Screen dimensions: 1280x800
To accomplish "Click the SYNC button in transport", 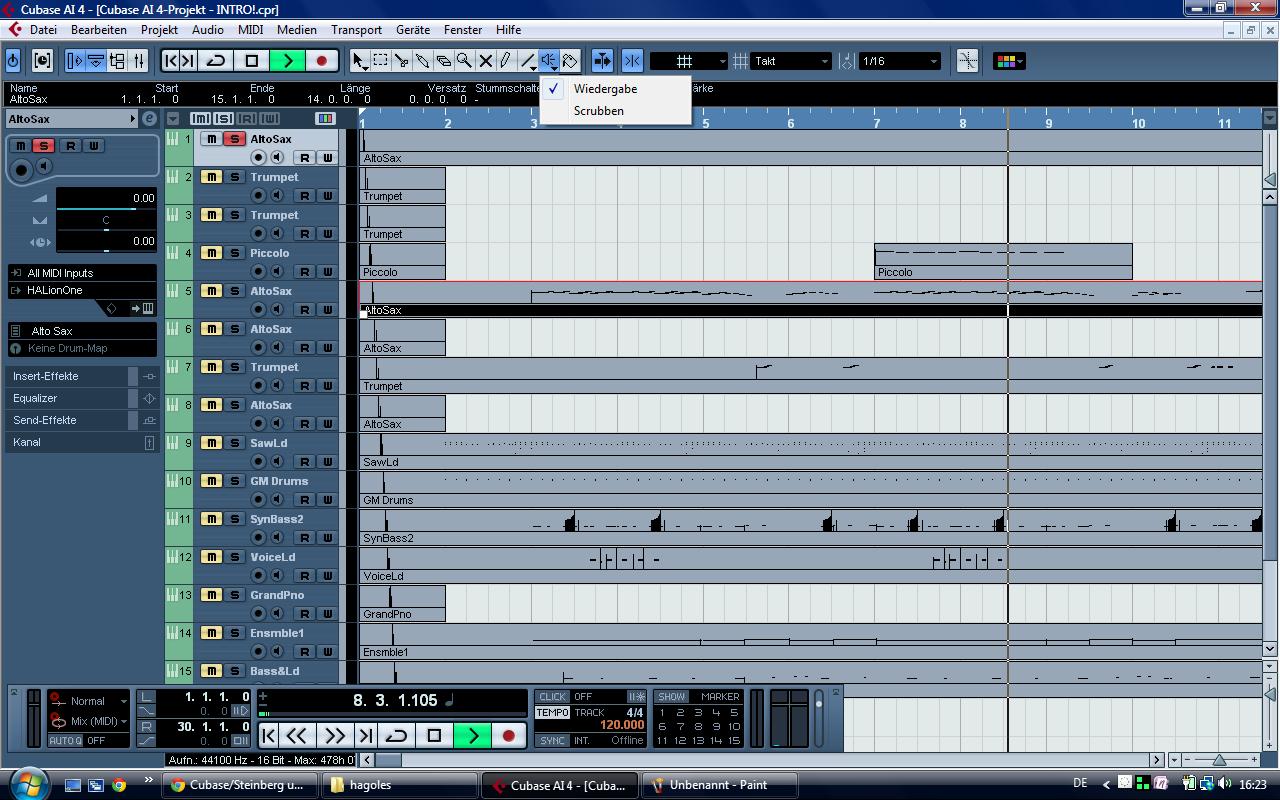I will 552,741.
